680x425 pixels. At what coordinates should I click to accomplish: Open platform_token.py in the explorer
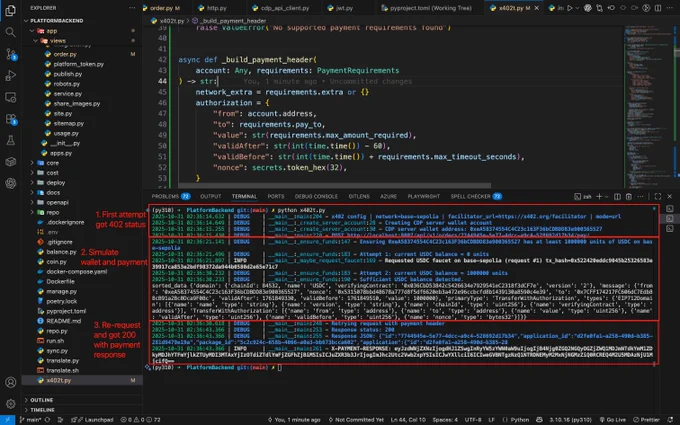(78, 64)
